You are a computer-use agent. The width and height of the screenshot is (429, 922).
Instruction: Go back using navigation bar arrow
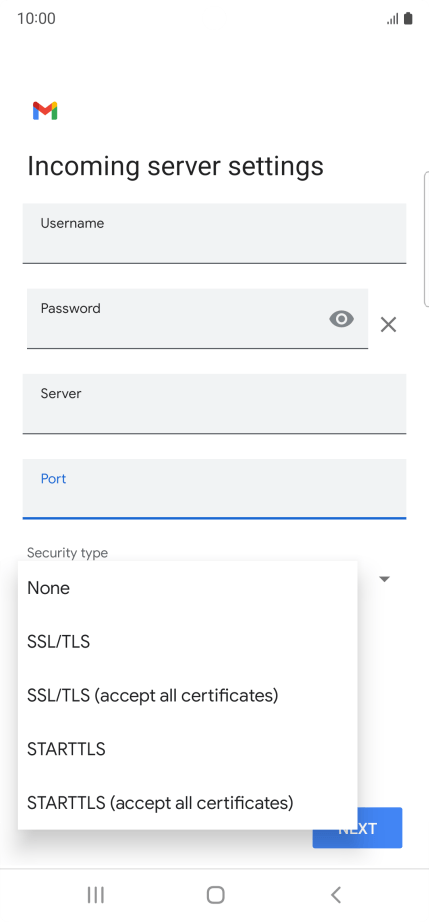coord(336,895)
